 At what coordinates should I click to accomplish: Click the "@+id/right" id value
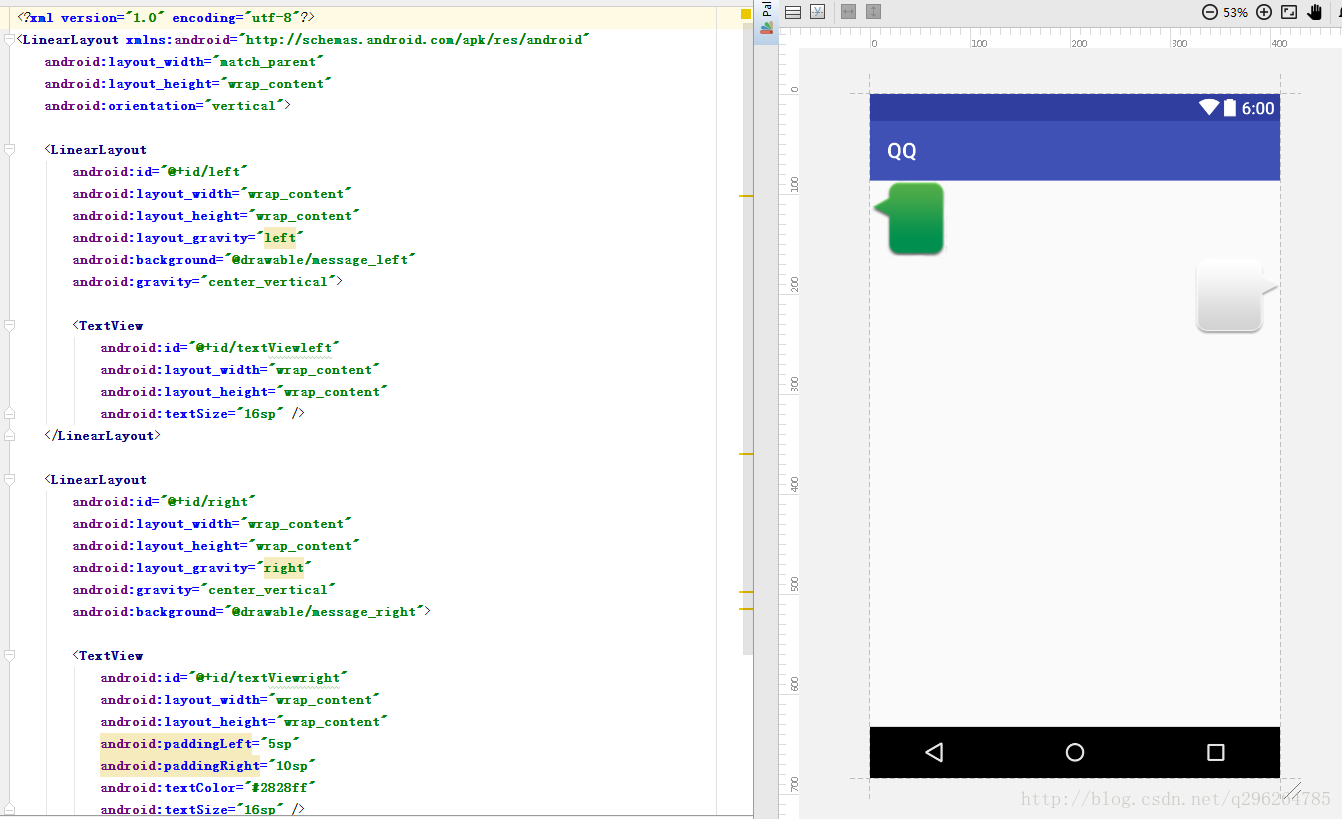click(x=210, y=502)
